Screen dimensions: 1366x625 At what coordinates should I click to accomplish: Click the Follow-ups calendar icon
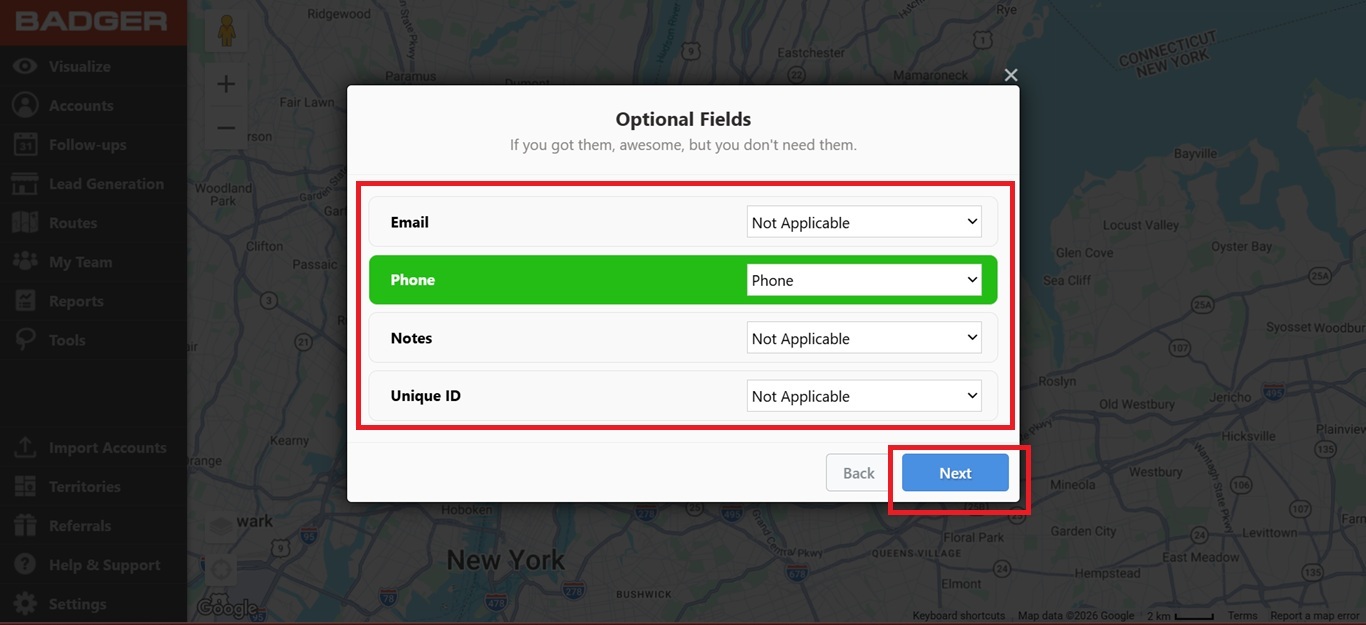tap(25, 145)
